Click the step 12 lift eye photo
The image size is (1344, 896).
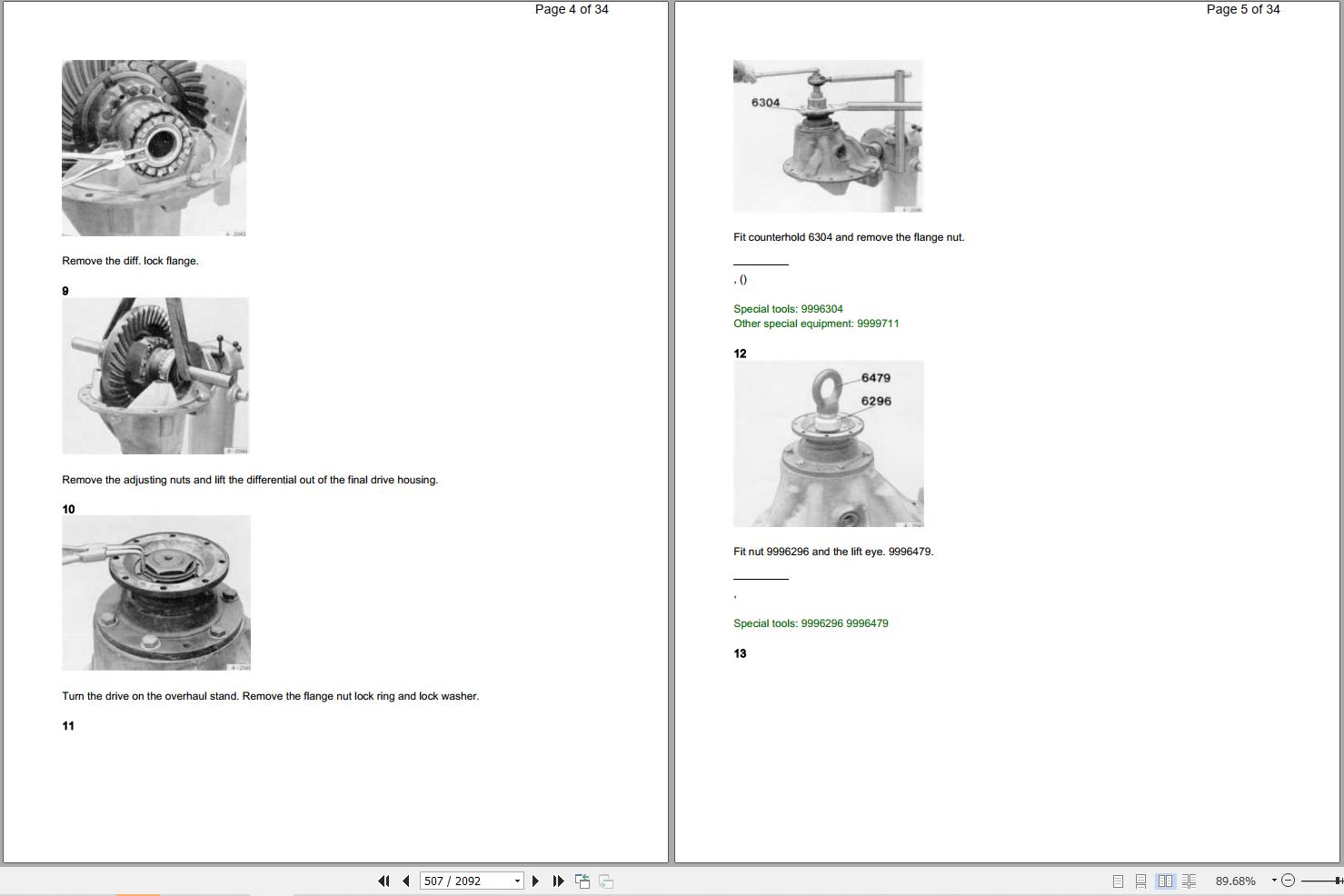(829, 443)
